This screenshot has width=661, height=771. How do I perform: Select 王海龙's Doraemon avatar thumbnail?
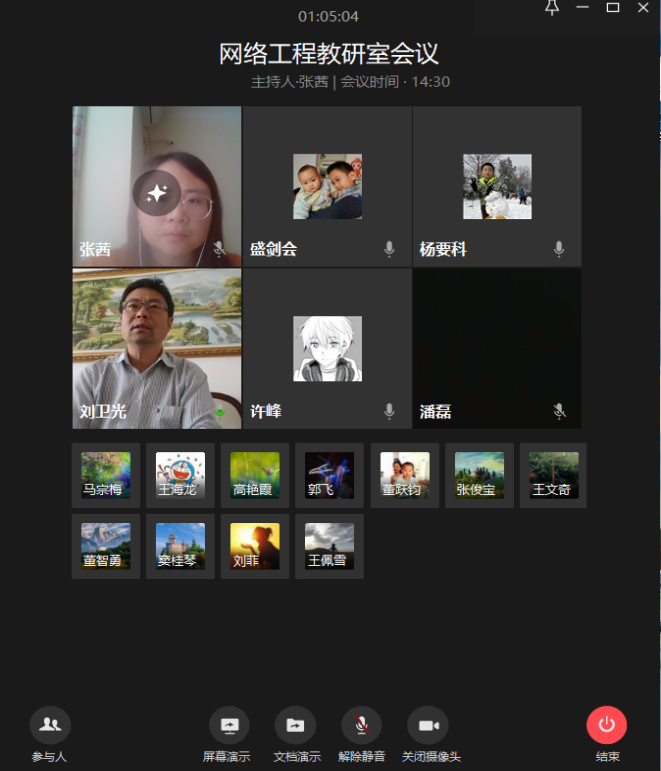[x=180, y=475]
